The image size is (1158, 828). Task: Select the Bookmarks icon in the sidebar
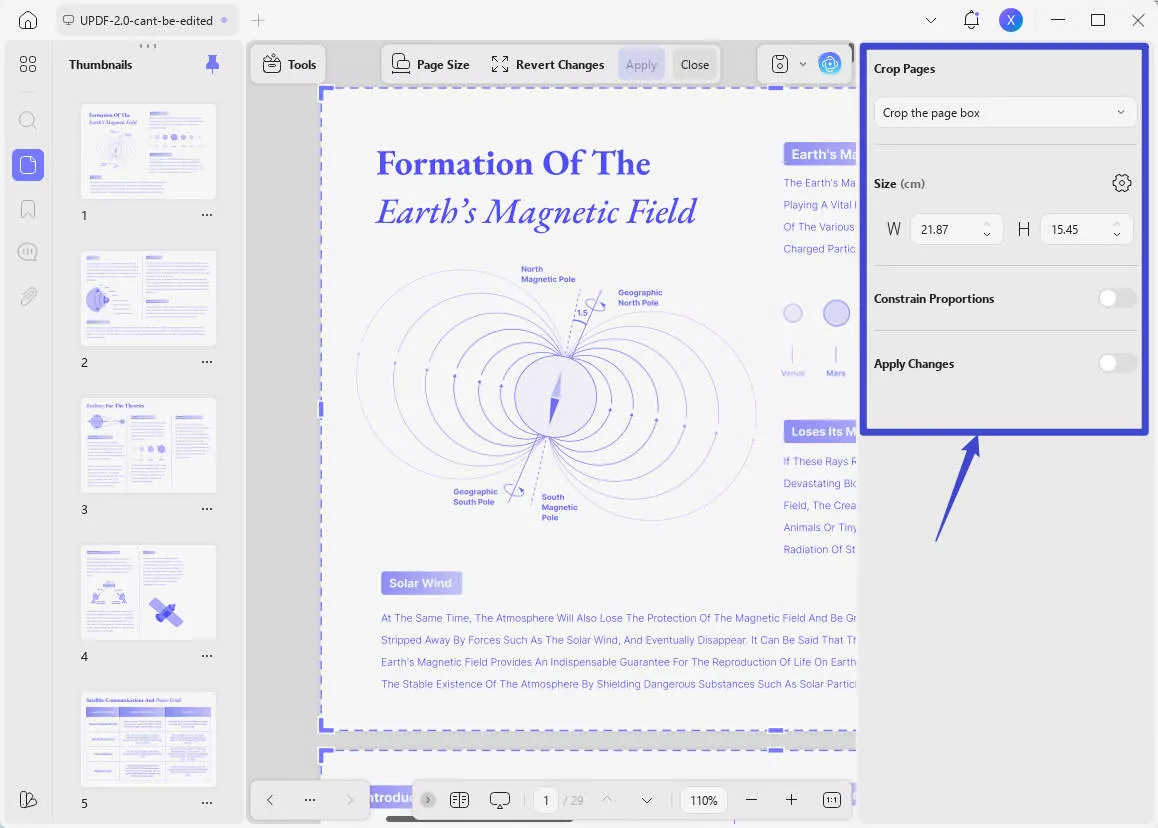(27, 208)
